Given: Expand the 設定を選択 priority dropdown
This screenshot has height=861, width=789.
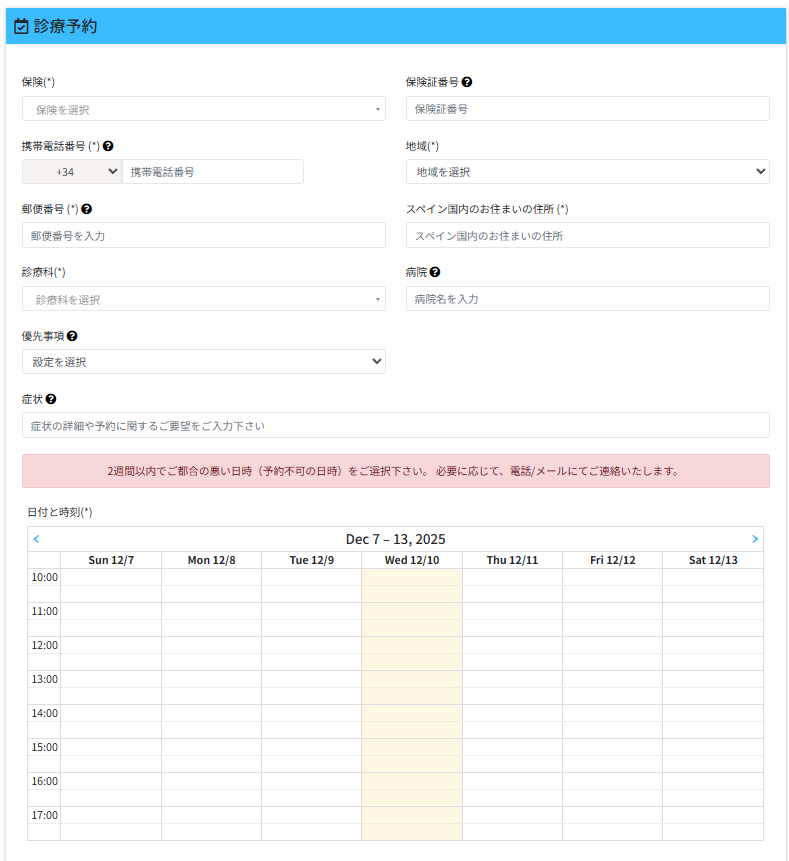Looking at the screenshot, I should tap(203, 362).
